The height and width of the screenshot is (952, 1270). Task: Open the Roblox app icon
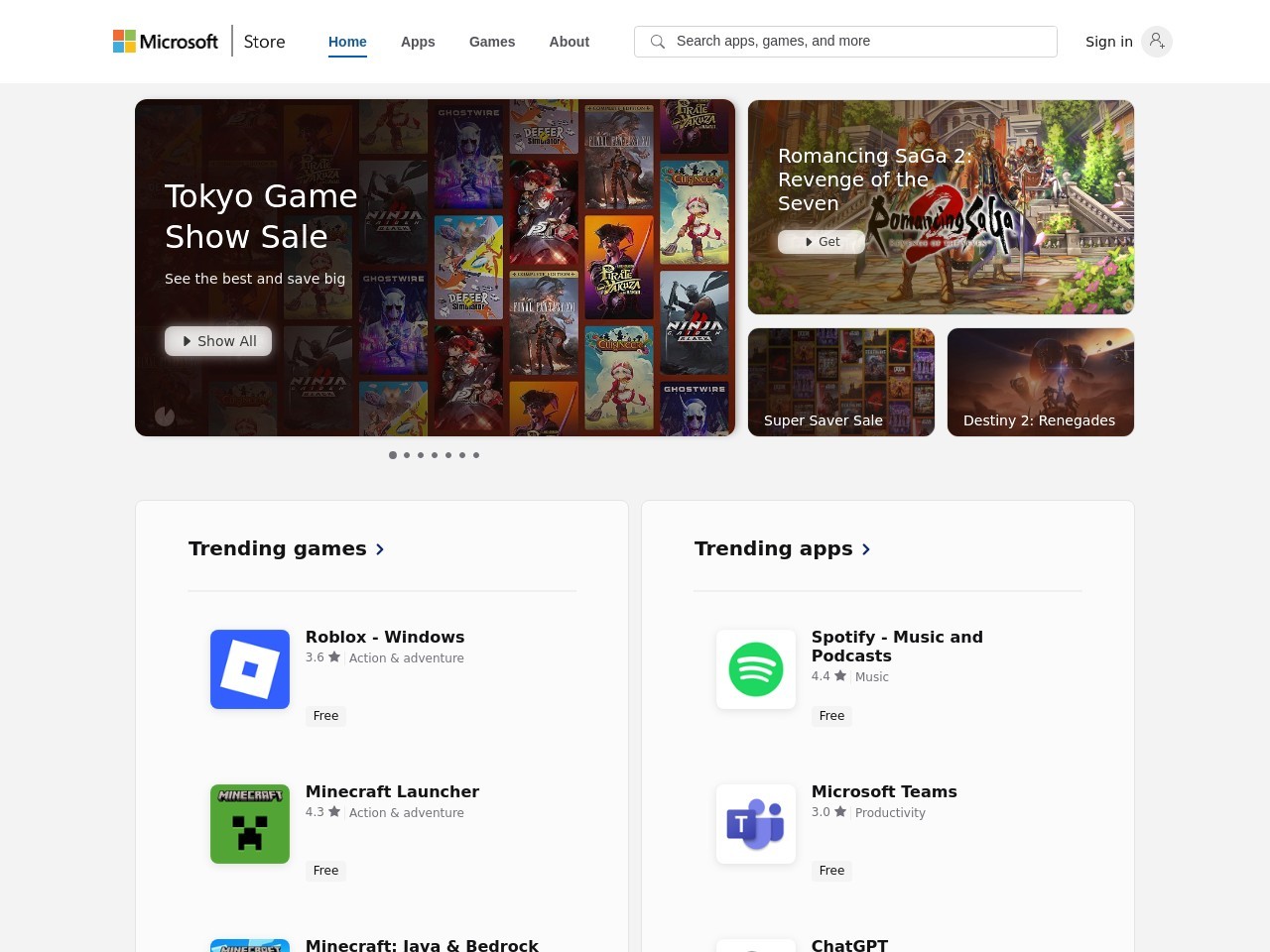250,669
